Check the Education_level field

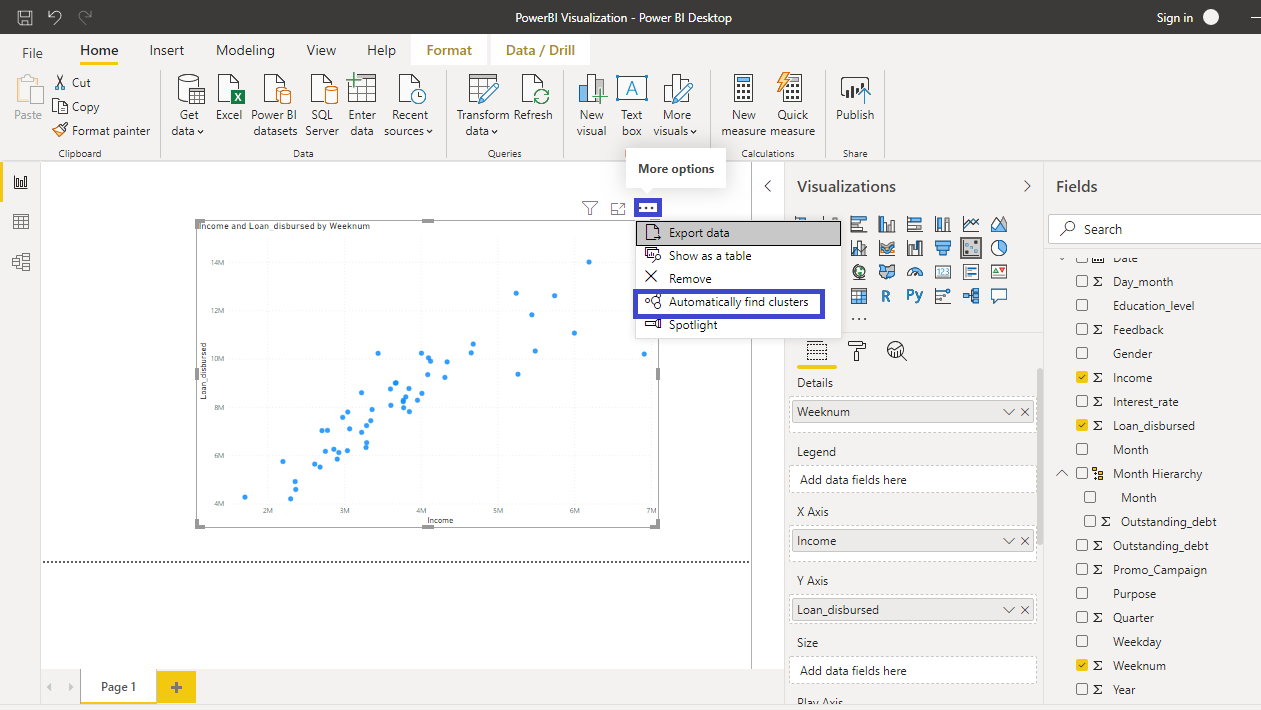tap(1082, 306)
